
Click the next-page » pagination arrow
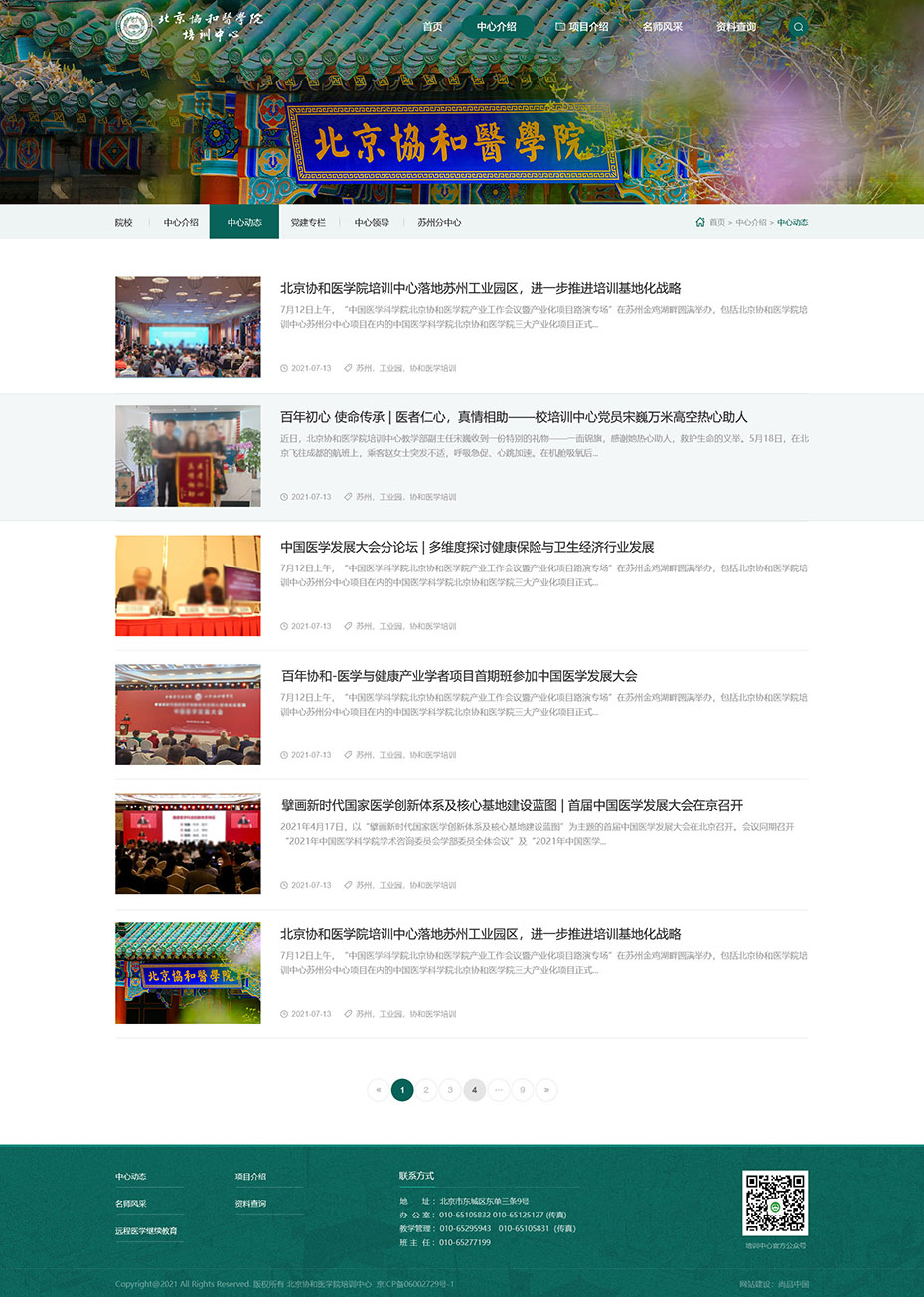(x=545, y=1089)
